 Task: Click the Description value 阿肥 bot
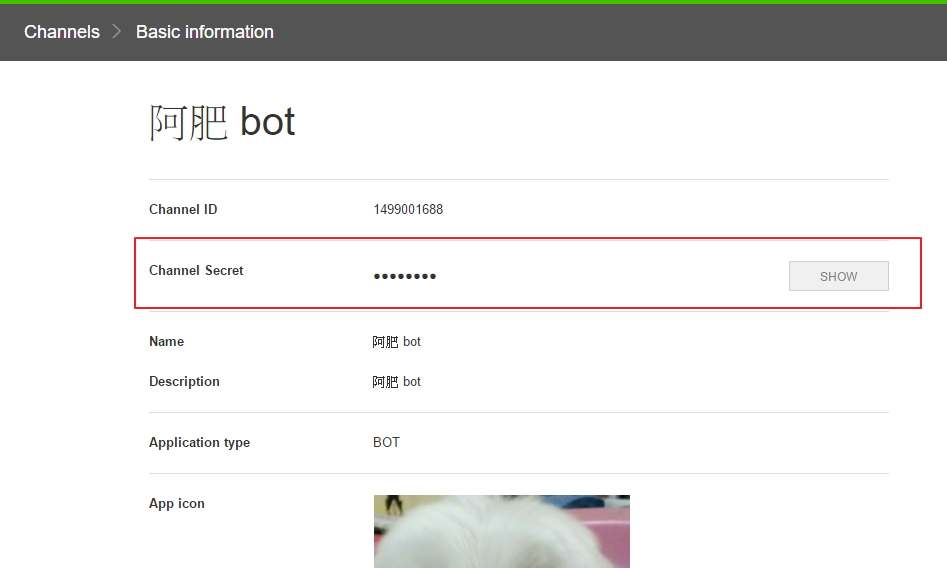tap(396, 382)
